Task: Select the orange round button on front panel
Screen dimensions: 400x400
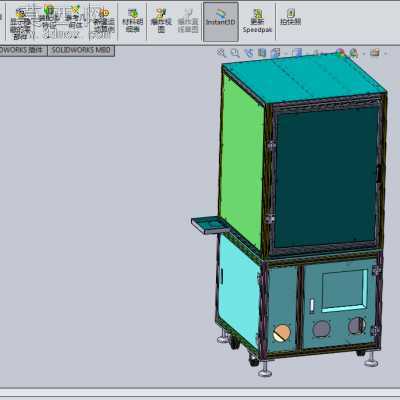Action: [x=282, y=333]
